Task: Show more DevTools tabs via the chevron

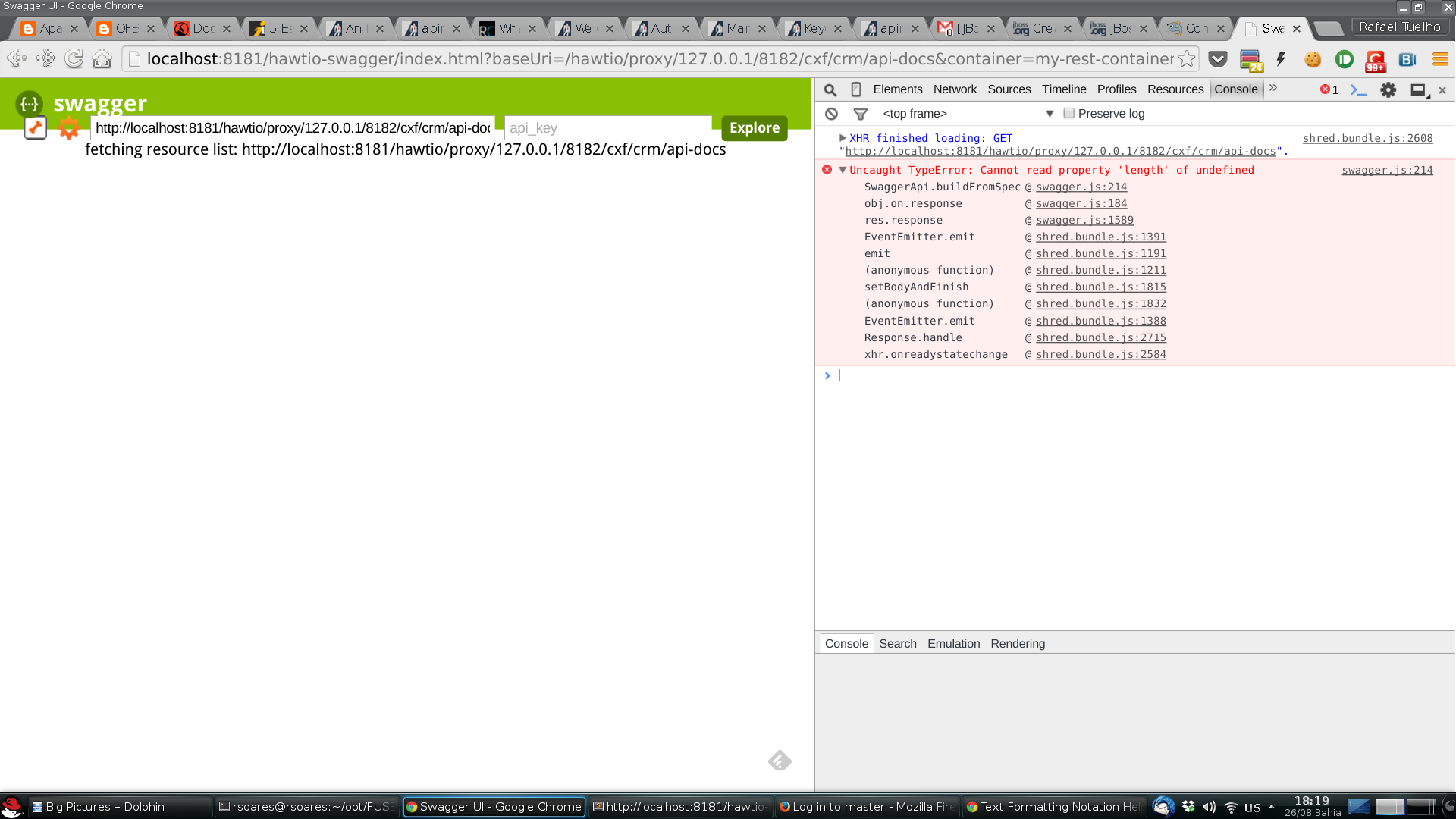Action: (1273, 88)
